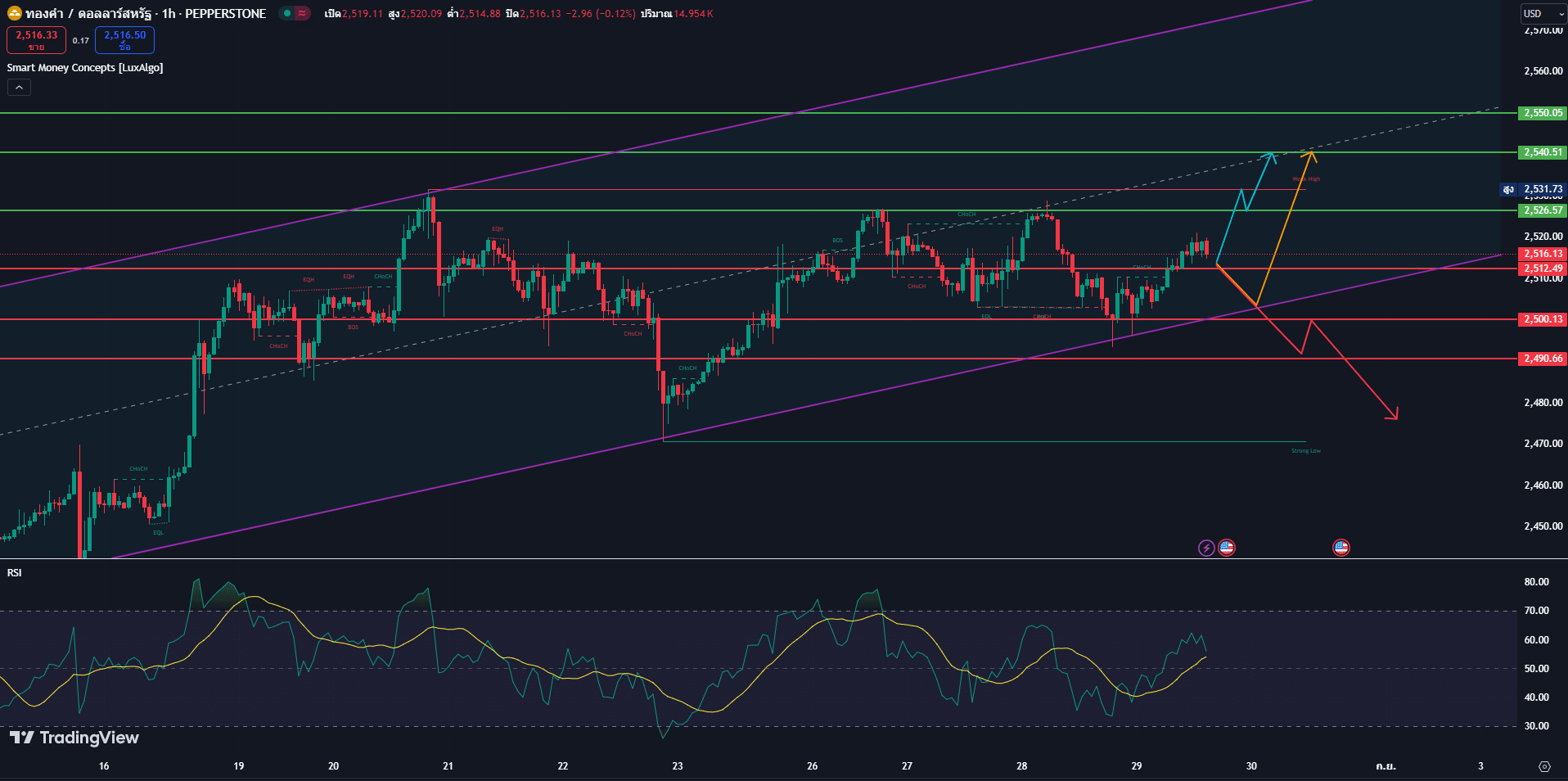The width and height of the screenshot is (1568, 781).
Task: Click the 70.00 RSI scale value
Action: tap(1536, 611)
